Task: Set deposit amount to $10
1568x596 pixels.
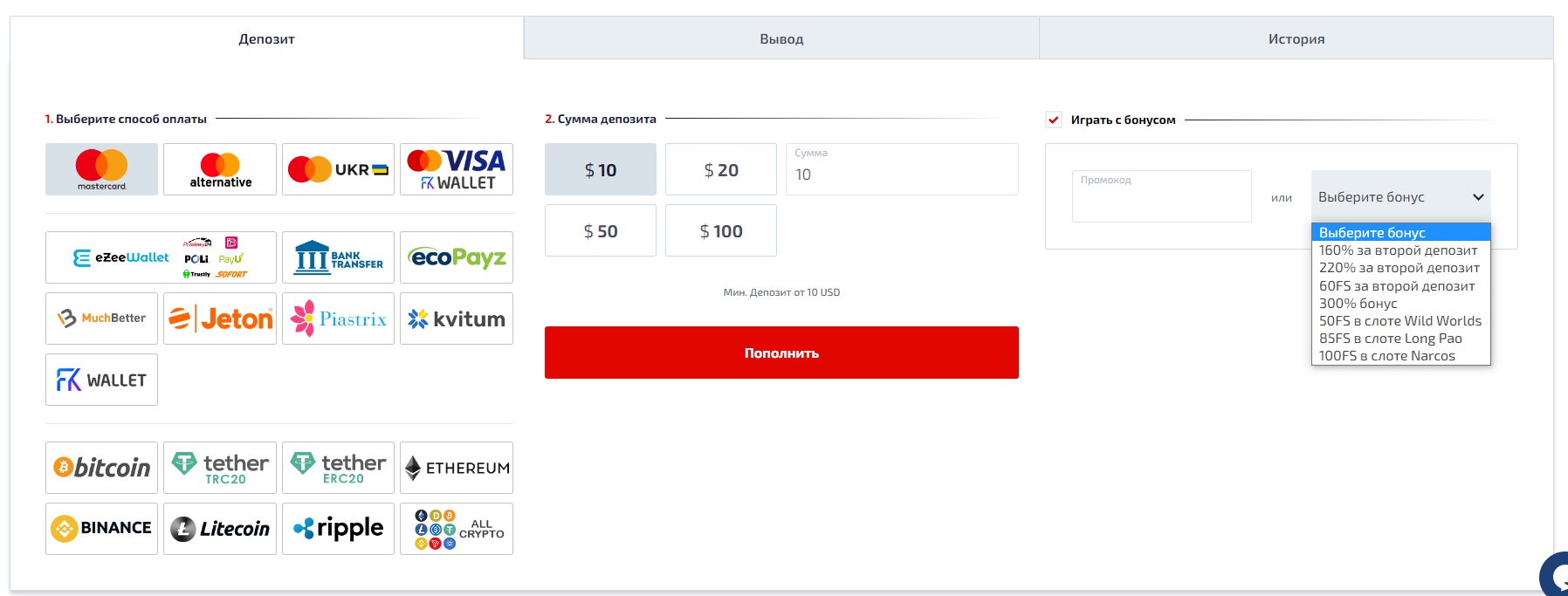Action: point(601,169)
